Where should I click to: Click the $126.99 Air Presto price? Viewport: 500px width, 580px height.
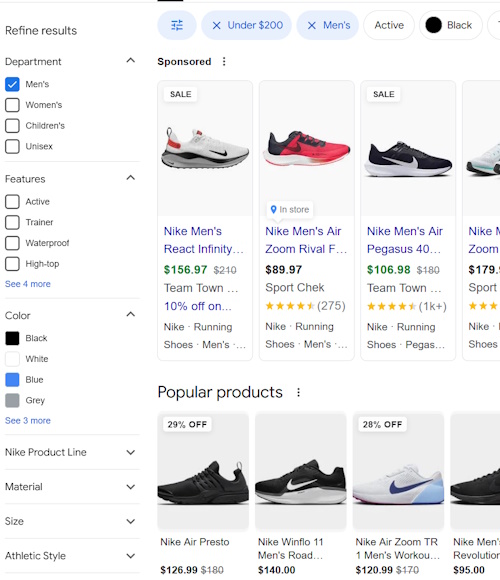(179, 570)
